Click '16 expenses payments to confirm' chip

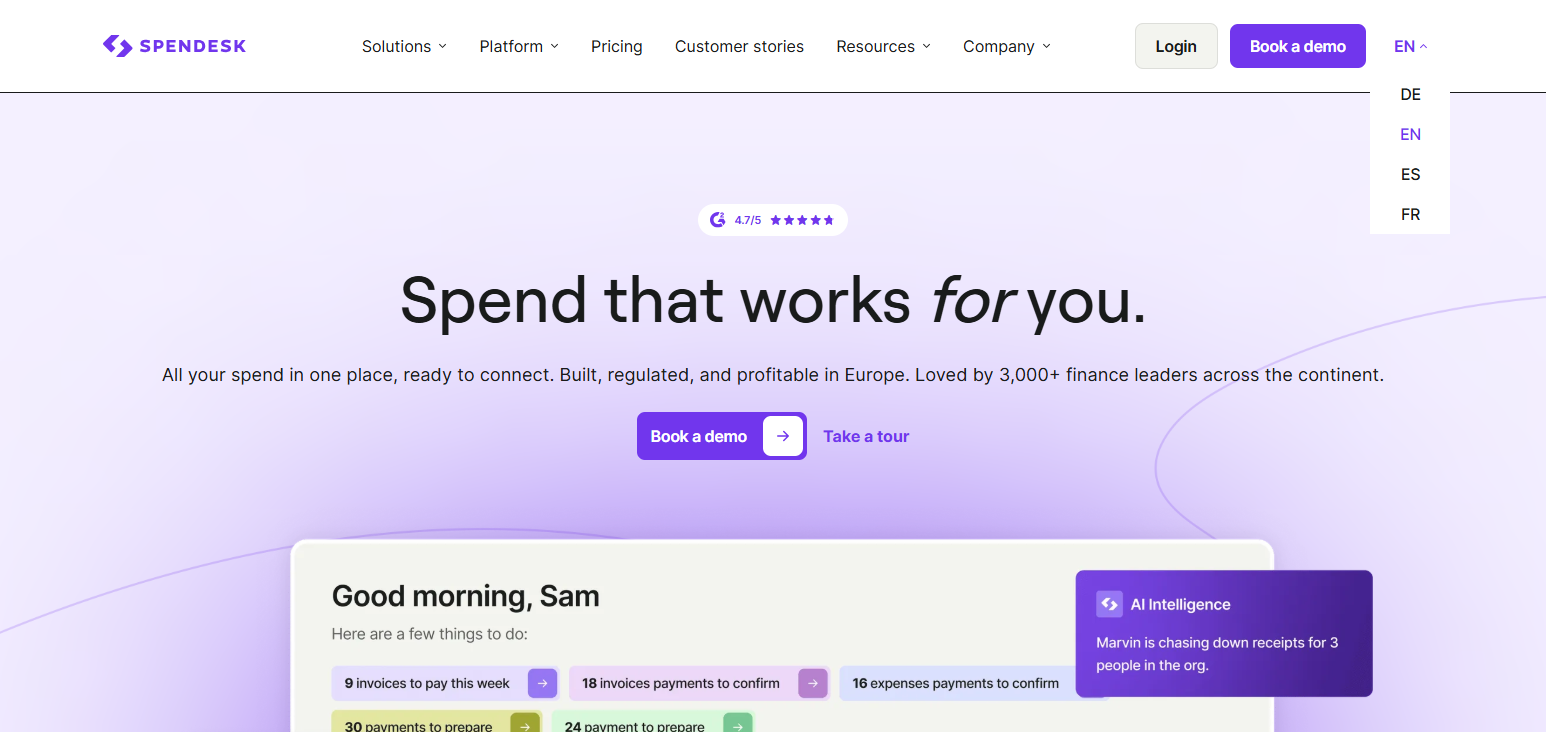pyautogui.click(x=958, y=683)
